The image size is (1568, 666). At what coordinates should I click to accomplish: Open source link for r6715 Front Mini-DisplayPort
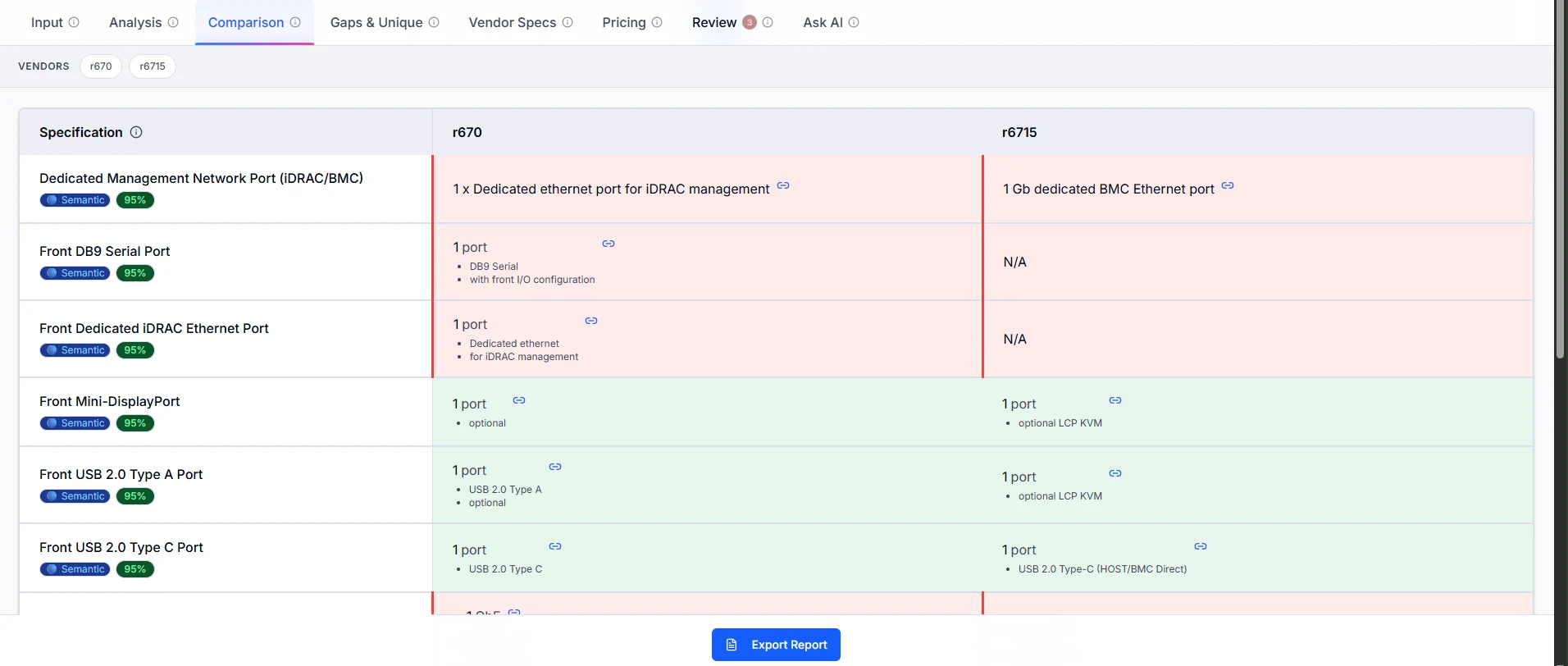tap(1115, 400)
